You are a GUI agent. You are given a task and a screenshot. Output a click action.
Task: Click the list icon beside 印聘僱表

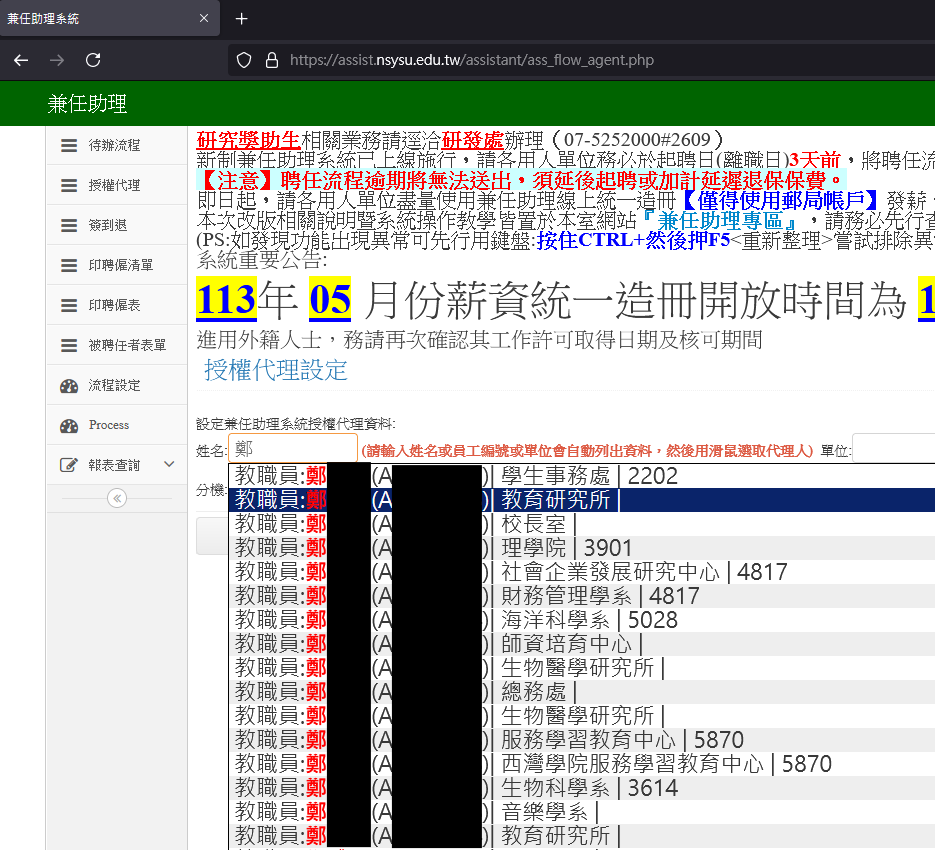pos(69,305)
